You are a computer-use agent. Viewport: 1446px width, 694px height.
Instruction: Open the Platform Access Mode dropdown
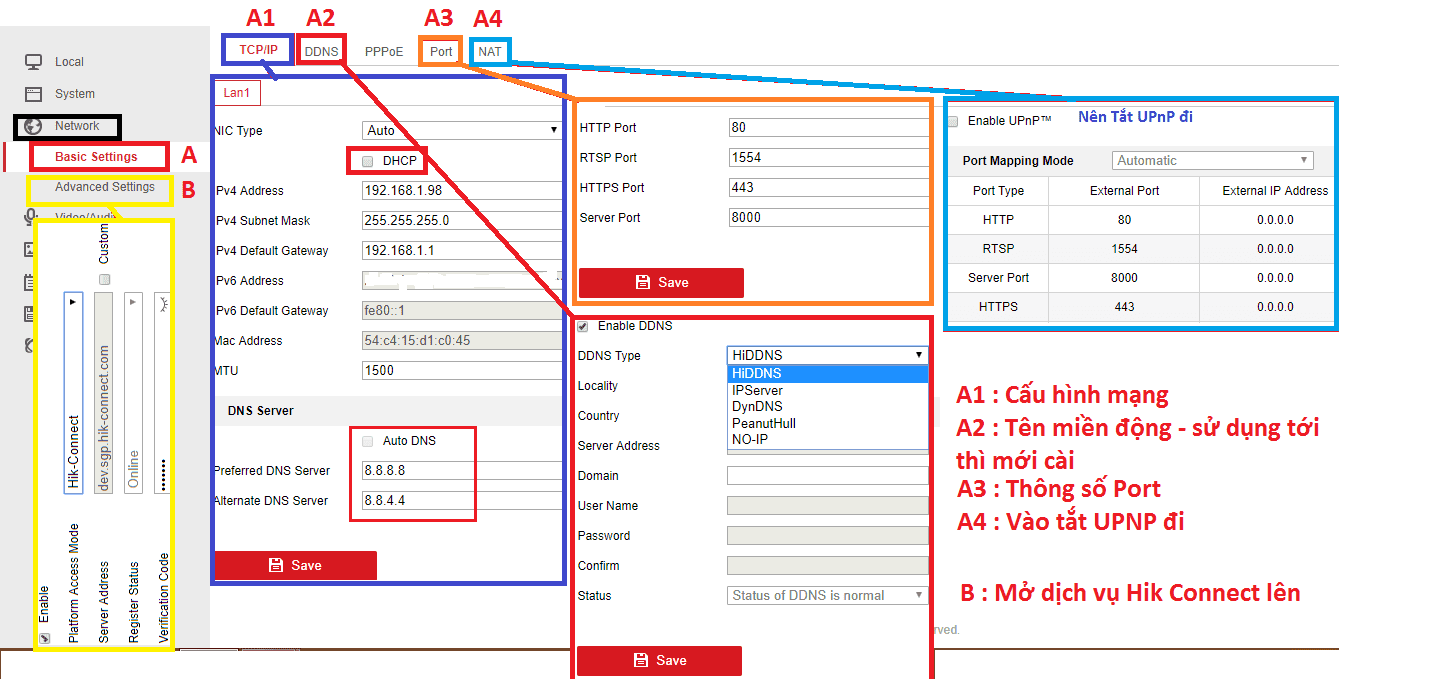[x=73, y=391]
